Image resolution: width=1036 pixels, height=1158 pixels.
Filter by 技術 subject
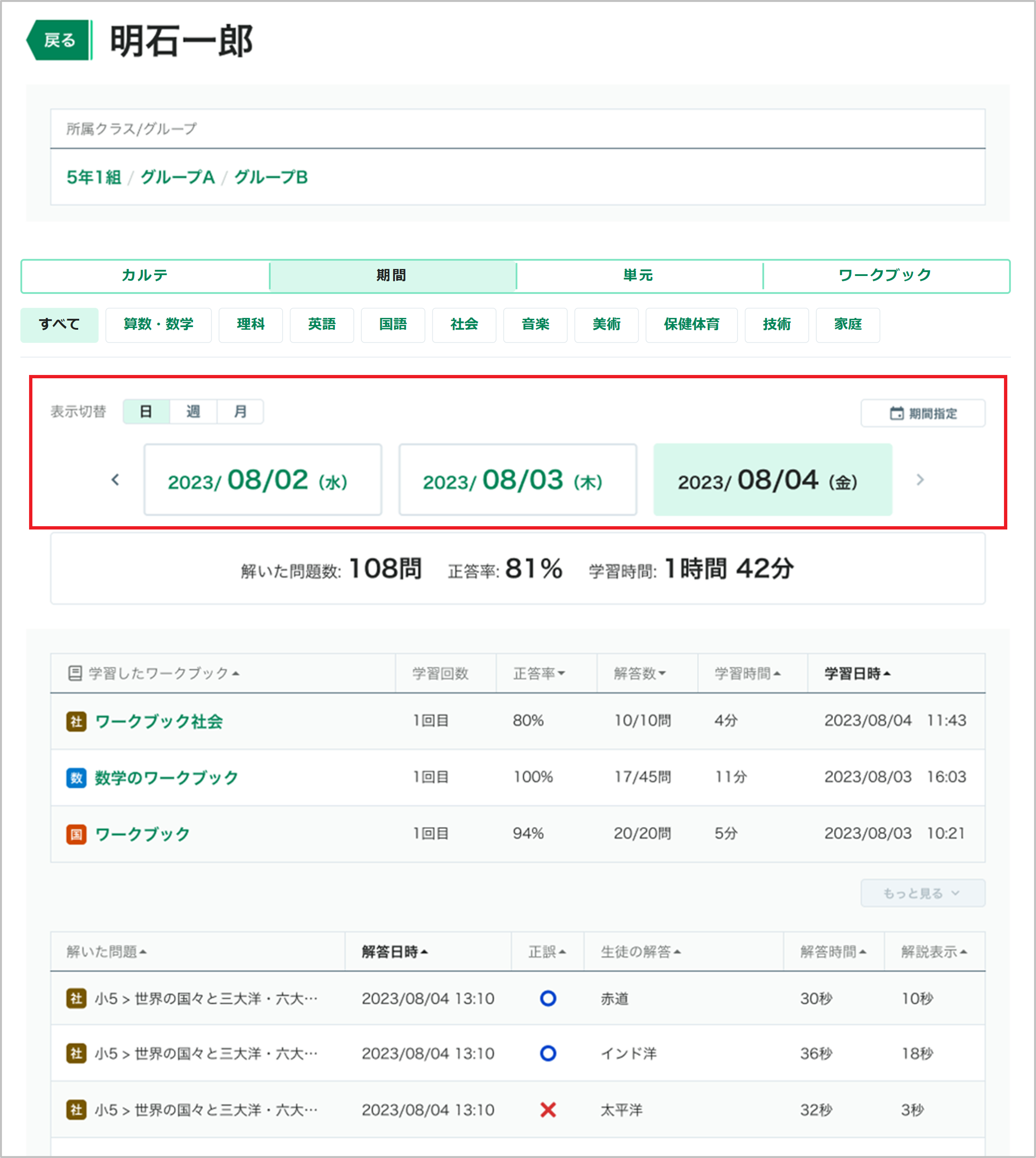click(x=777, y=324)
